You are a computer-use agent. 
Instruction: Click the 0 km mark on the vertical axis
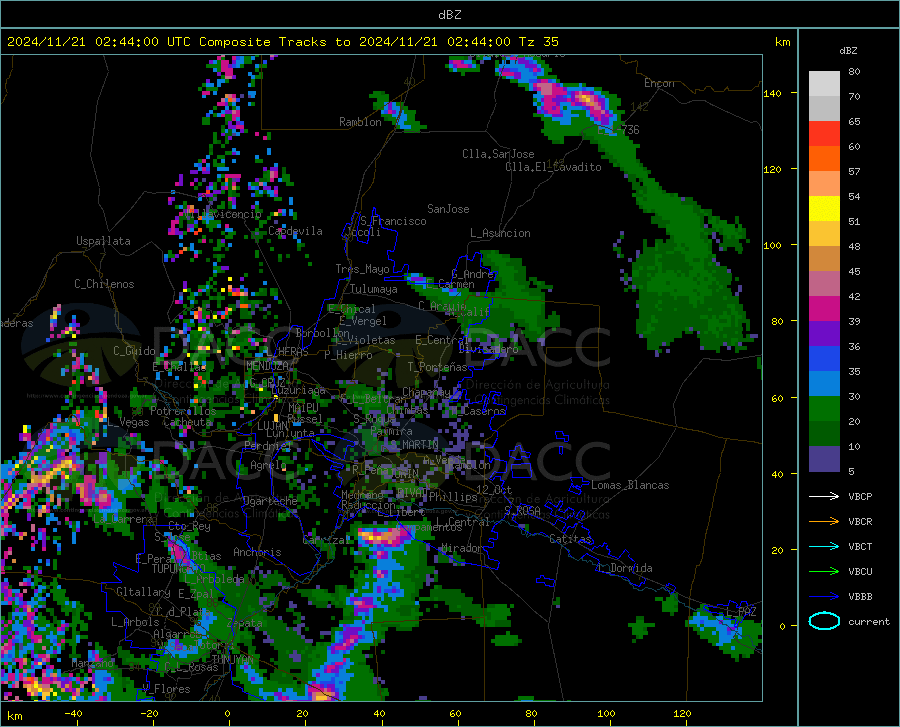click(x=782, y=626)
